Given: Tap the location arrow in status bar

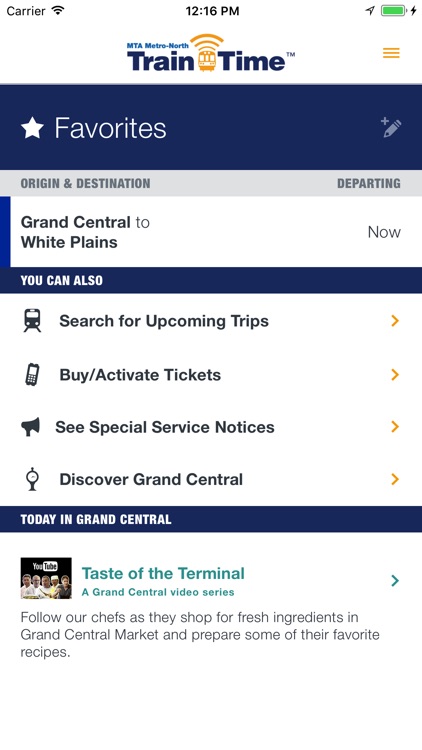Looking at the screenshot, I should (370, 11).
